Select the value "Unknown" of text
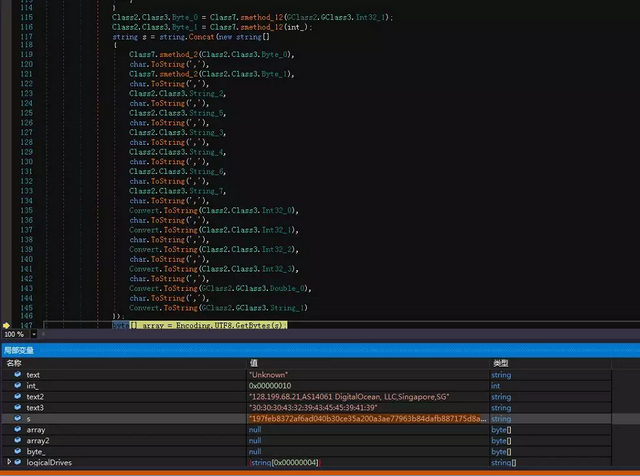This screenshot has width=640, height=476. click(x=268, y=375)
